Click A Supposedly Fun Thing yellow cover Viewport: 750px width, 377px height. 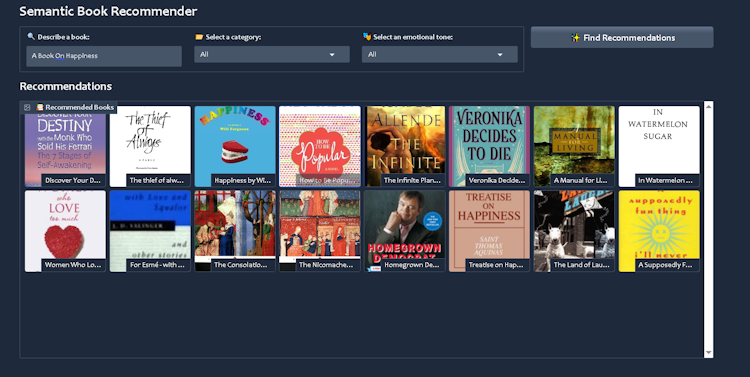tap(659, 231)
